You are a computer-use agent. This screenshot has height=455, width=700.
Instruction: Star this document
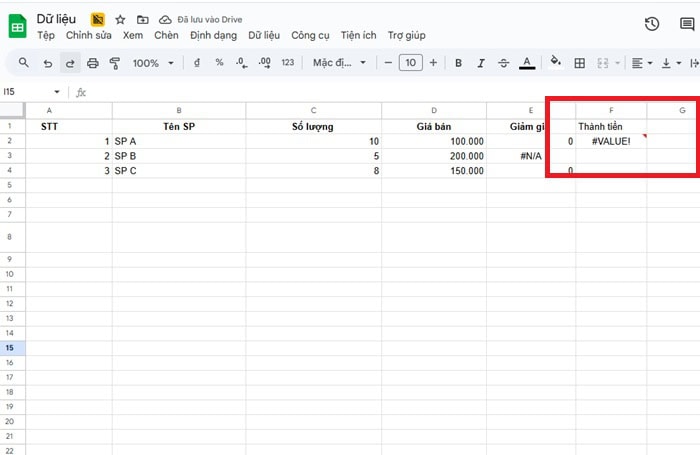point(120,19)
